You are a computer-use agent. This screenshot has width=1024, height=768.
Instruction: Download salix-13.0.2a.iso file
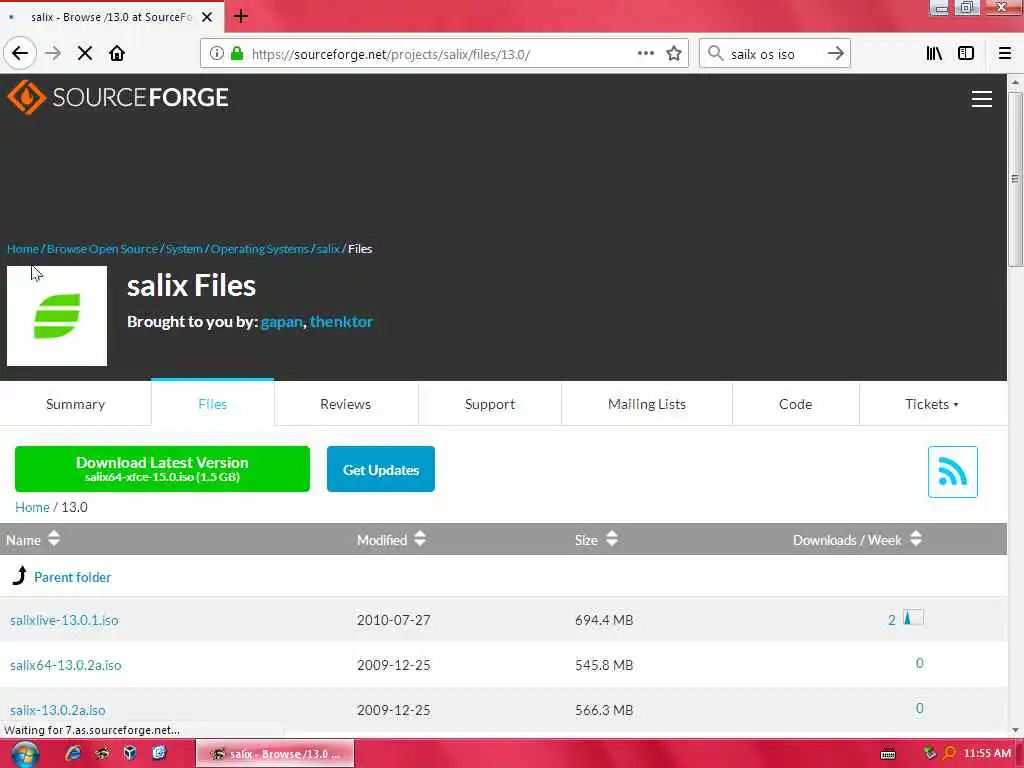tap(57, 710)
